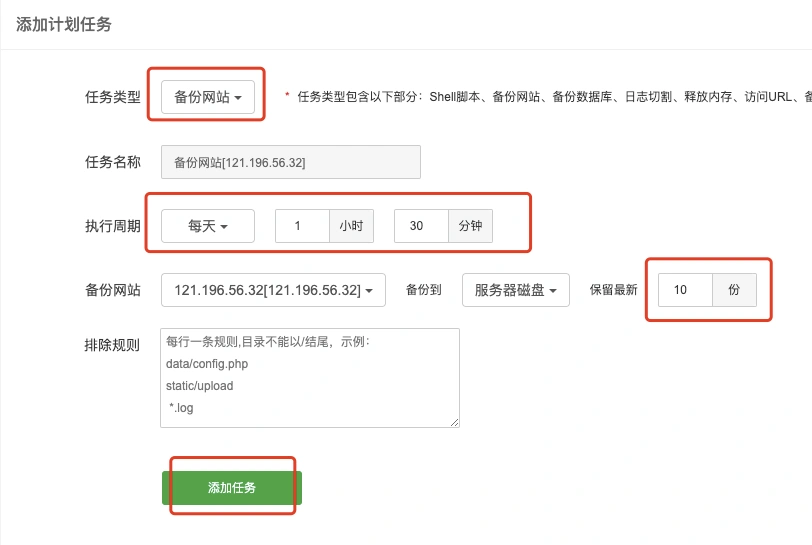The image size is (812, 545).
Task: Open the 每天 execution cycle dropdown
Action: click(x=208, y=226)
